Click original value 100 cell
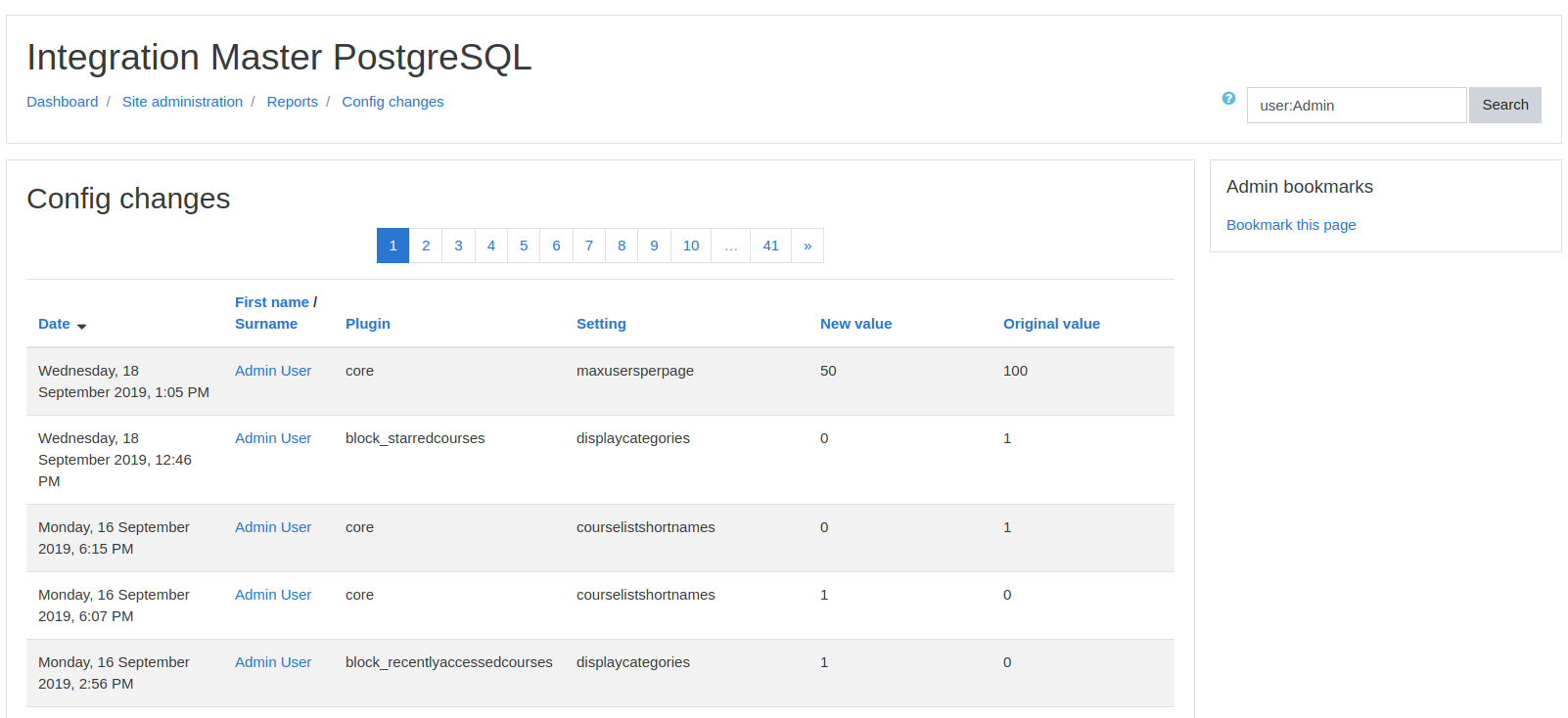The height and width of the screenshot is (718, 1568). click(x=1015, y=371)
